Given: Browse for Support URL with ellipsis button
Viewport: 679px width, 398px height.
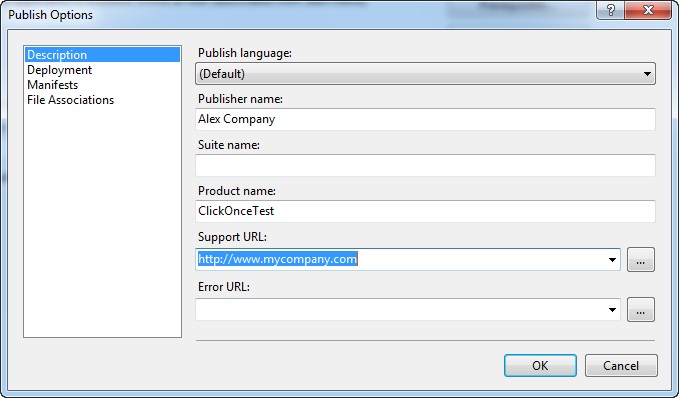Looking at the screenshot, I should click(641, 259).
